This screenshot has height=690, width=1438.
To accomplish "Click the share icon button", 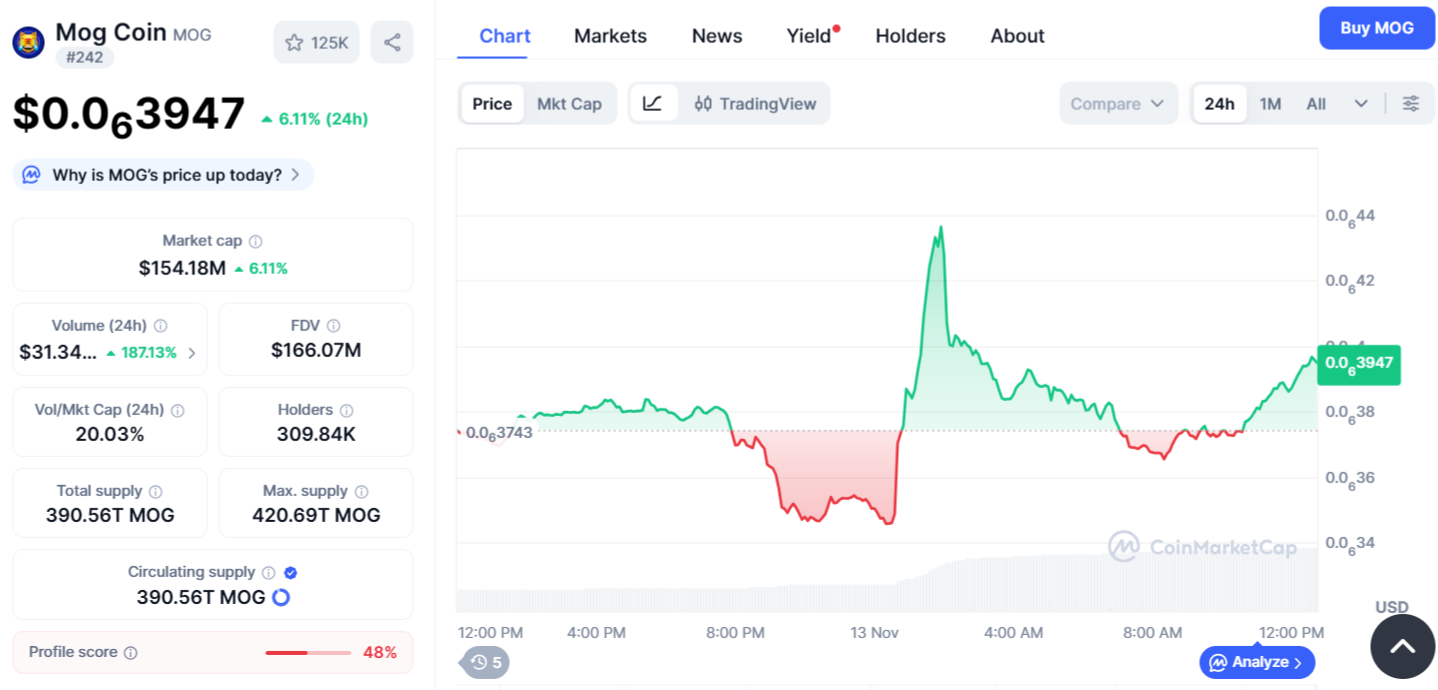I will [x=392, y=43].
